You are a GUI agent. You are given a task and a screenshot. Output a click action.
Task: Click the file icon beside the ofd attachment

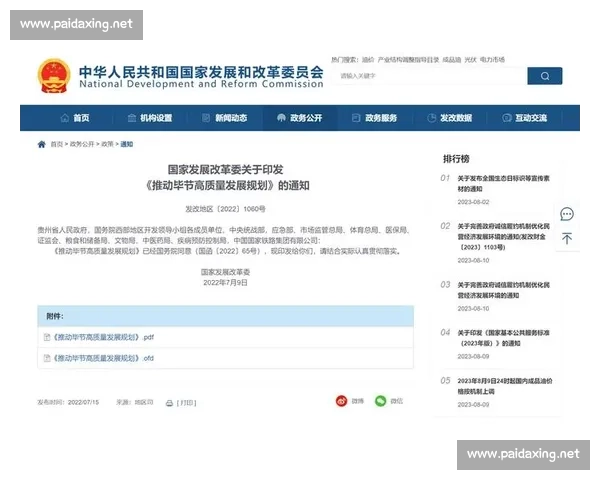[47, 358]
